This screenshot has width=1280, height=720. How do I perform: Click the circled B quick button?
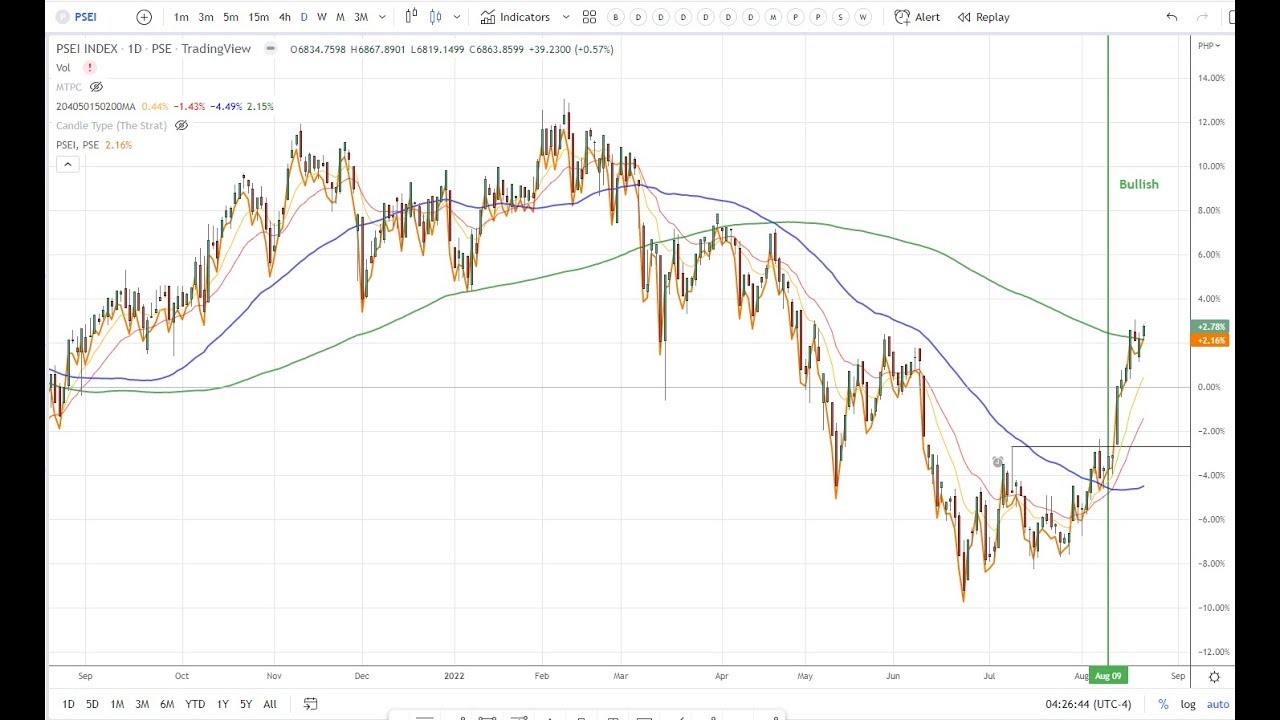[x=615, y=17]
